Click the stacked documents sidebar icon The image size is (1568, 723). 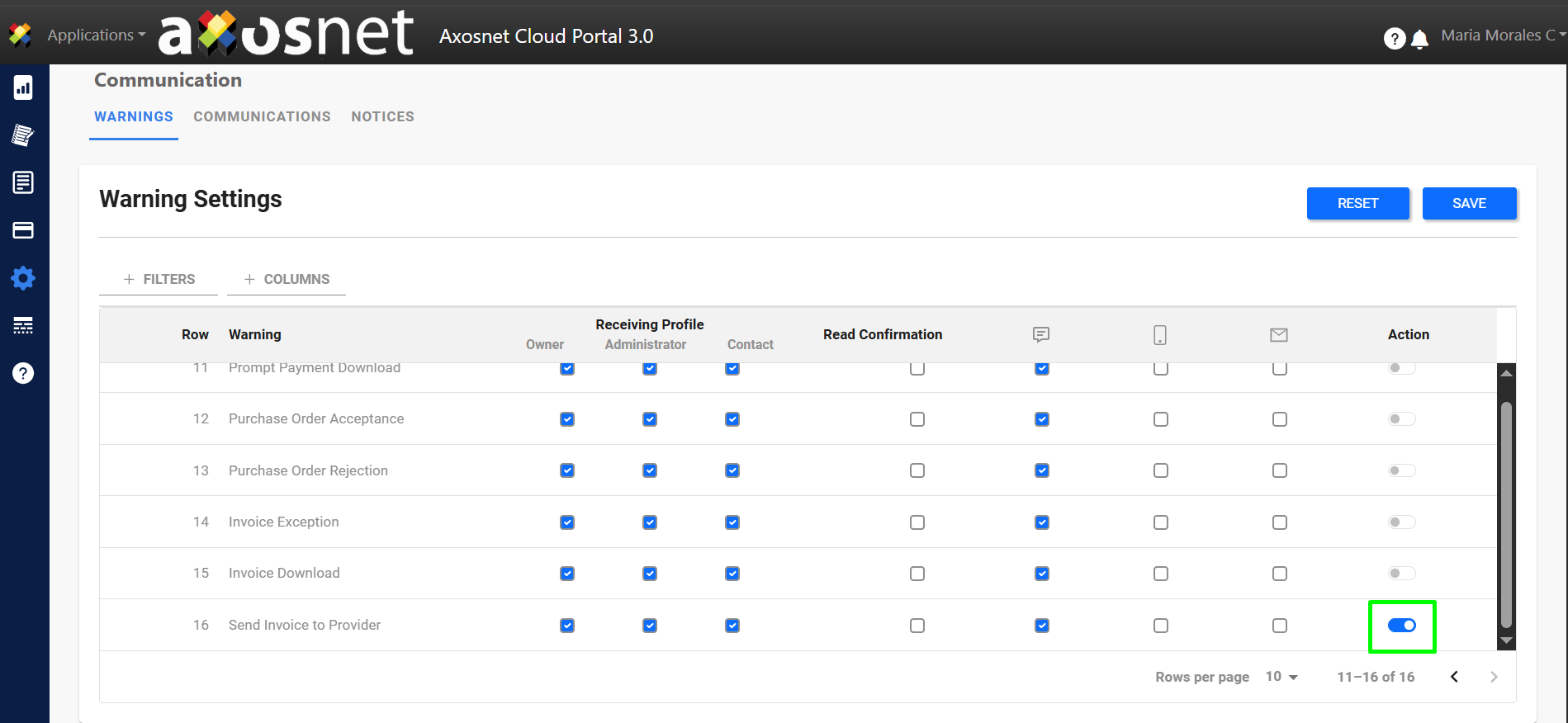[x=23, y=135]
